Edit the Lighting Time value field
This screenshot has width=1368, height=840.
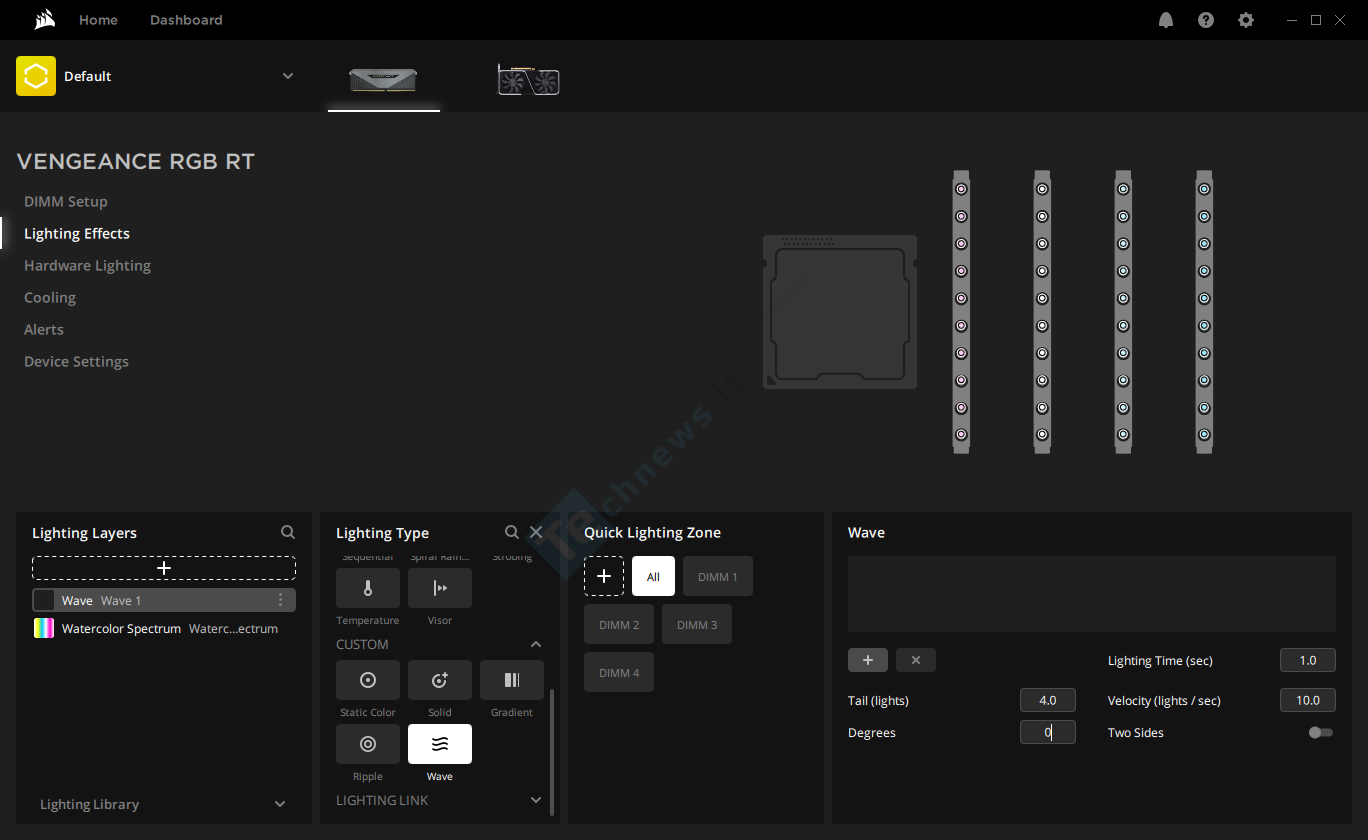point(1308,660)
